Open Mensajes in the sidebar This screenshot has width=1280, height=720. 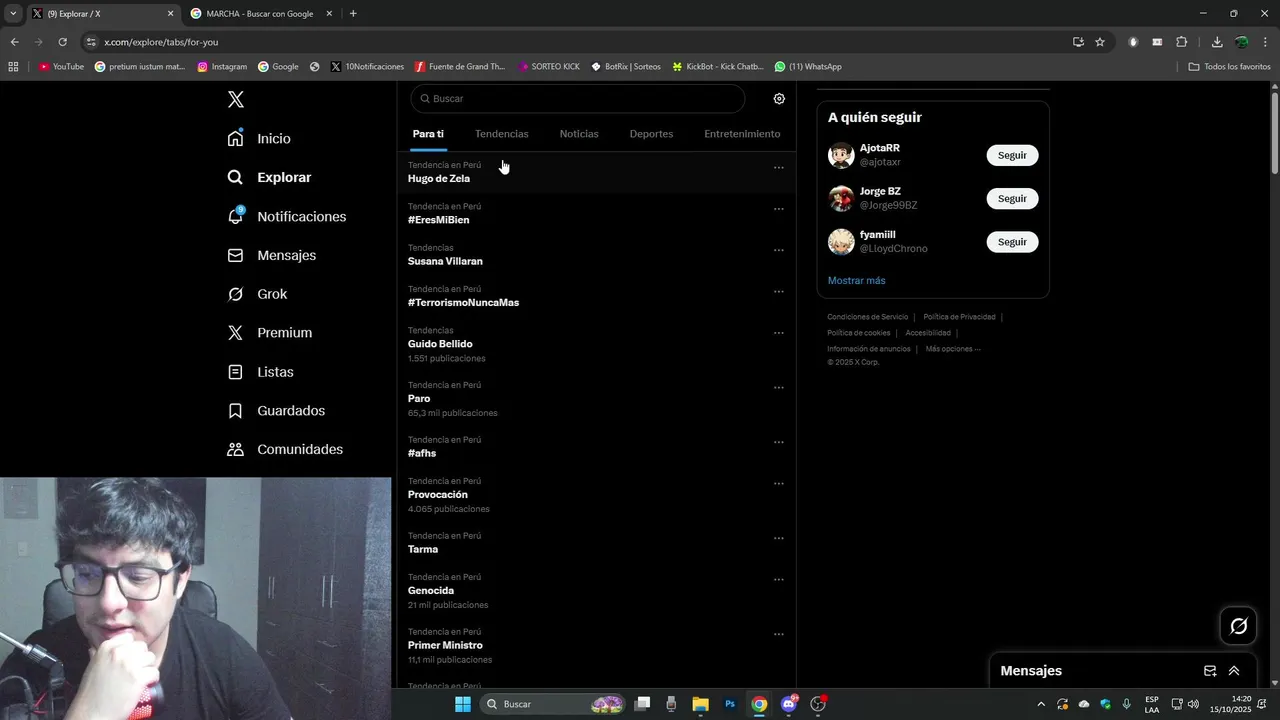(x=271, y=255)
